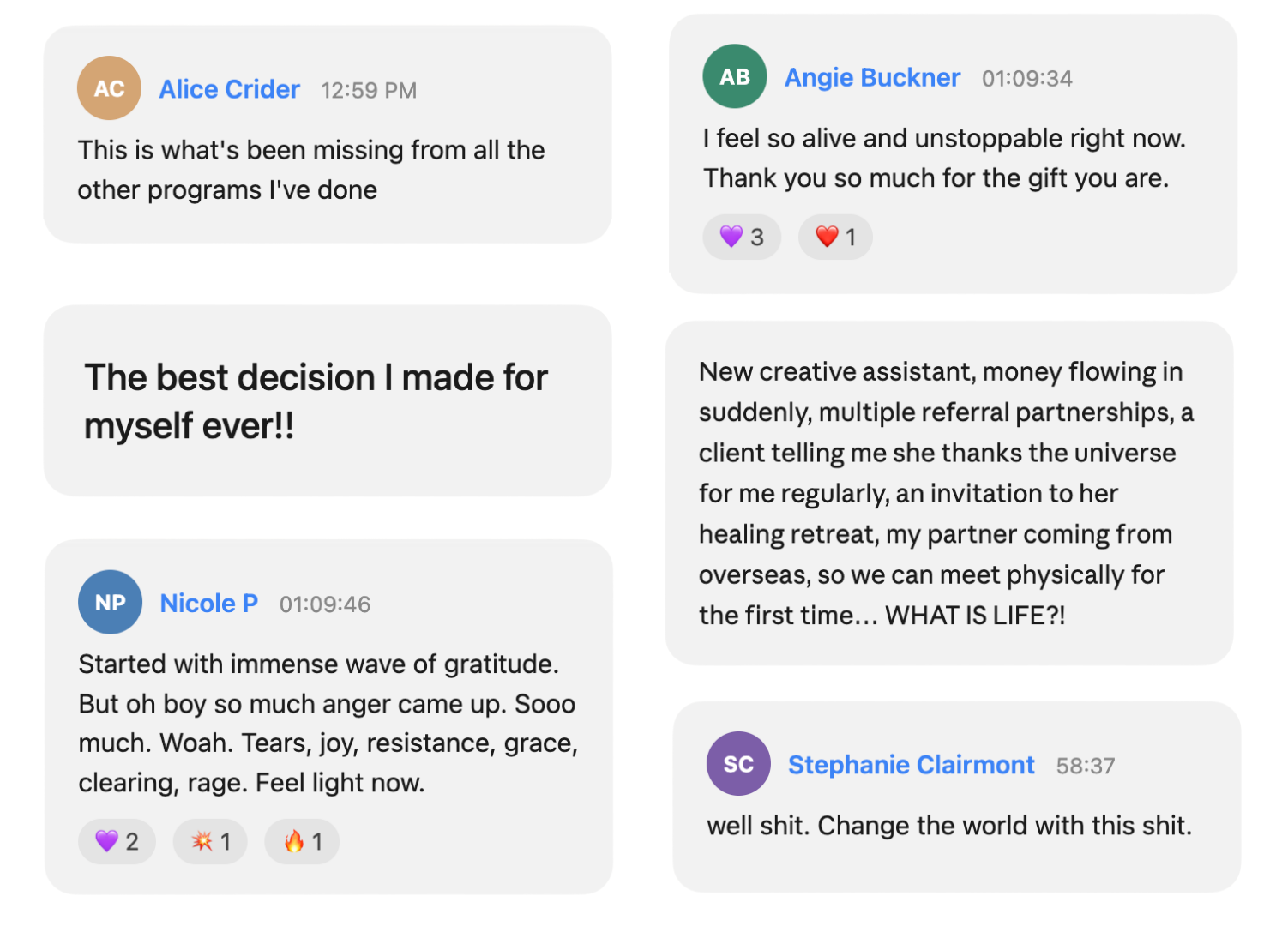Viewport: 1288px width, 926px height.
Task: Select the 'best decision I made' quote card
Action: click(328, 400)
